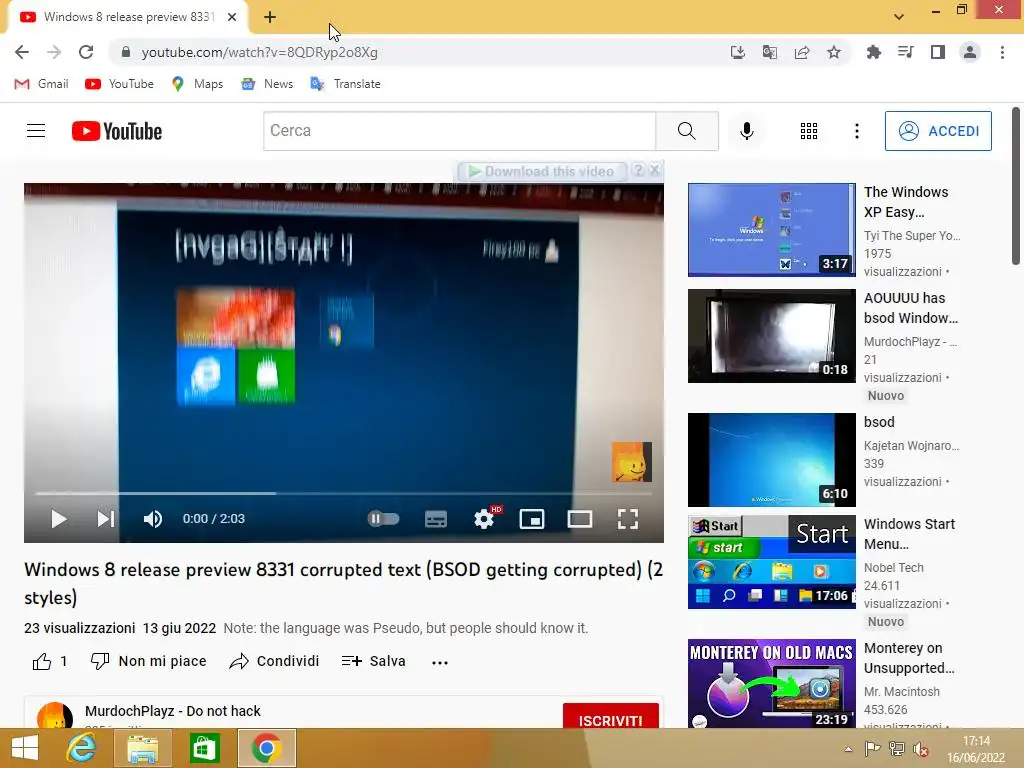Launch Internet Explorer from taskbar
The width and height of the screenshot is (1024, 768).
click(x=81, y=748)
